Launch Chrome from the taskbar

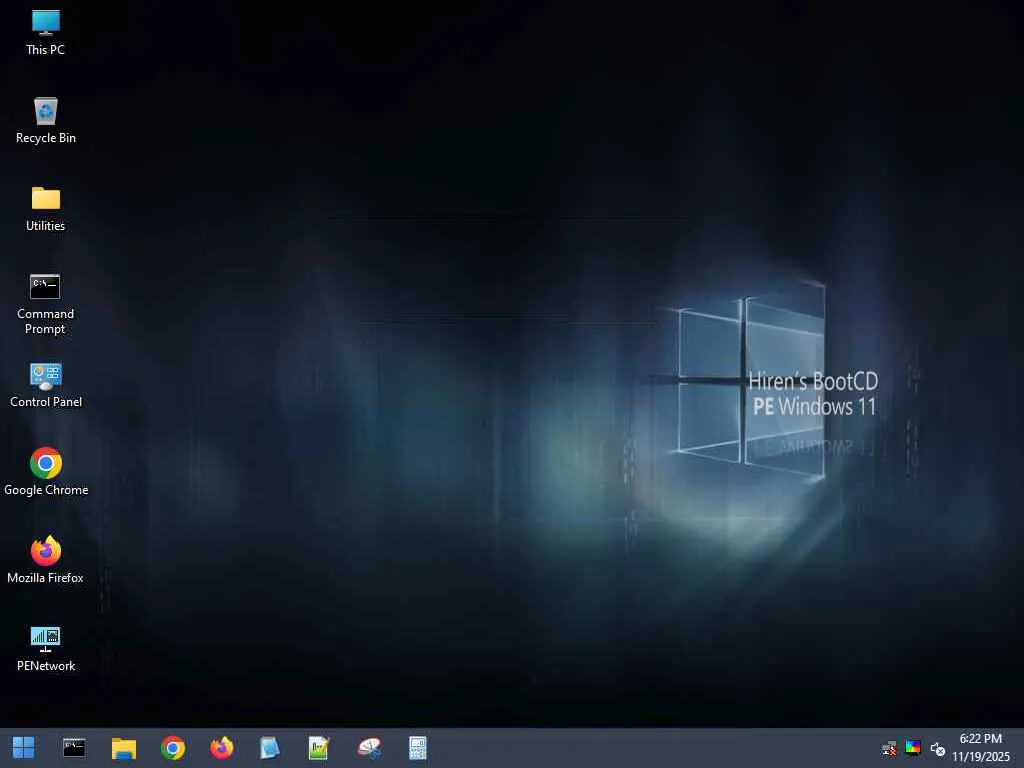coord(173,748)
